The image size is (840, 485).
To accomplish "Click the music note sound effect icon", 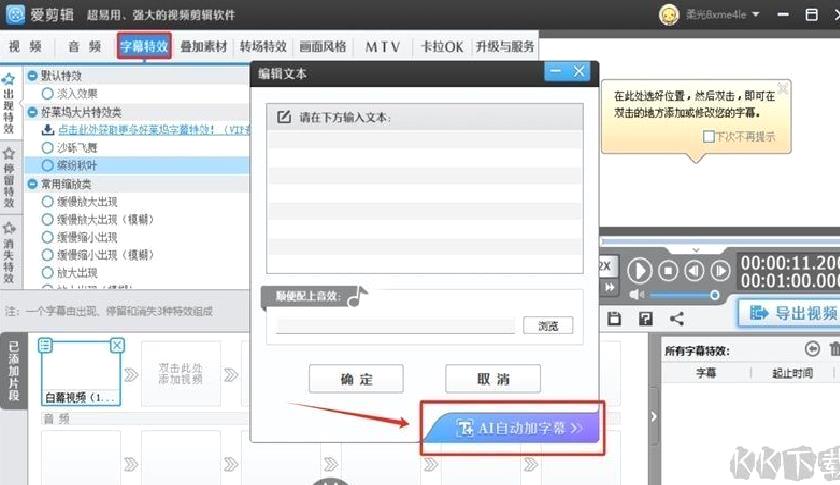I will (x=357, y=296).
